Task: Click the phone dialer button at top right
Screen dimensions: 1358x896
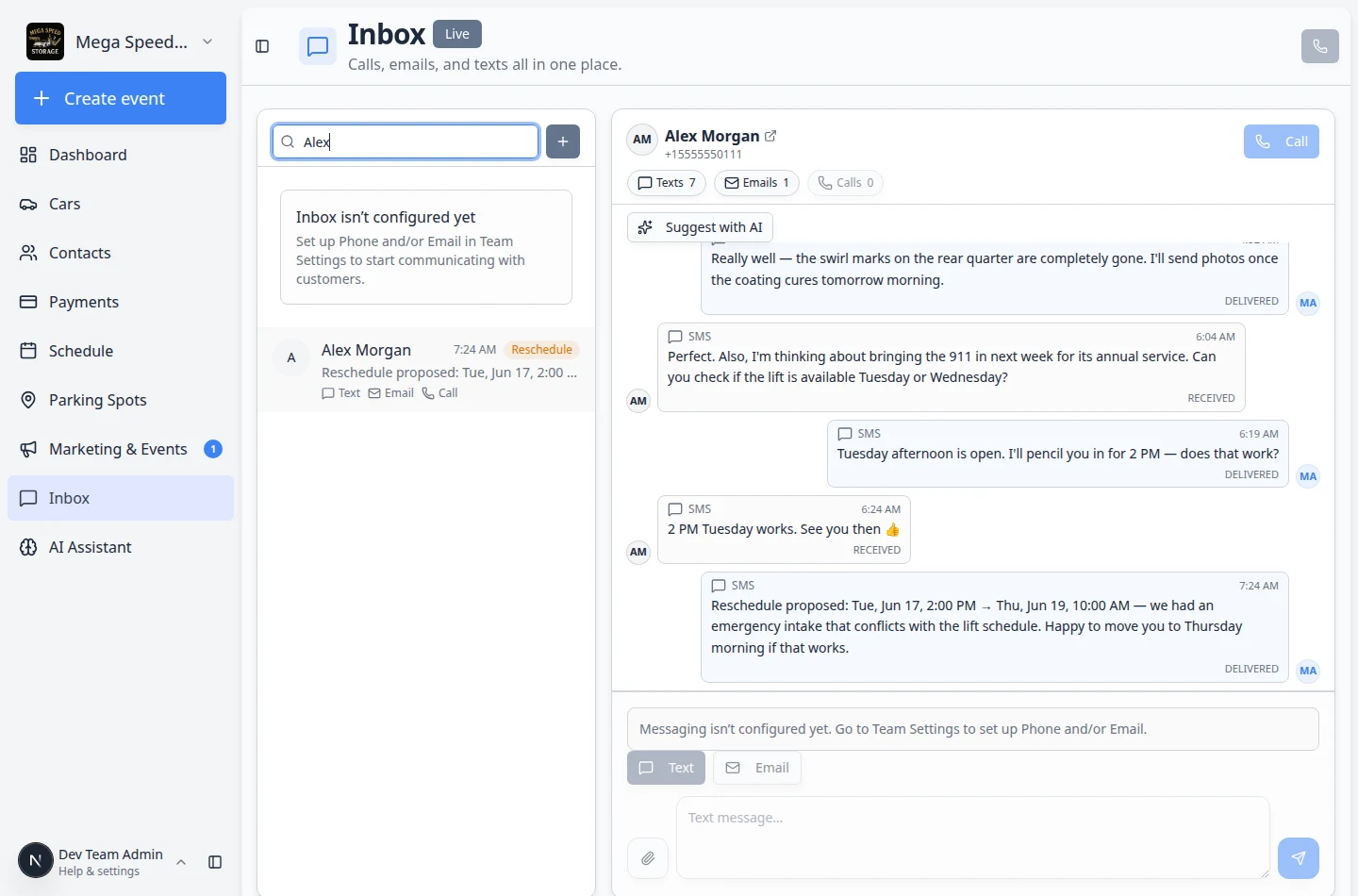Action: [1320, 46]
